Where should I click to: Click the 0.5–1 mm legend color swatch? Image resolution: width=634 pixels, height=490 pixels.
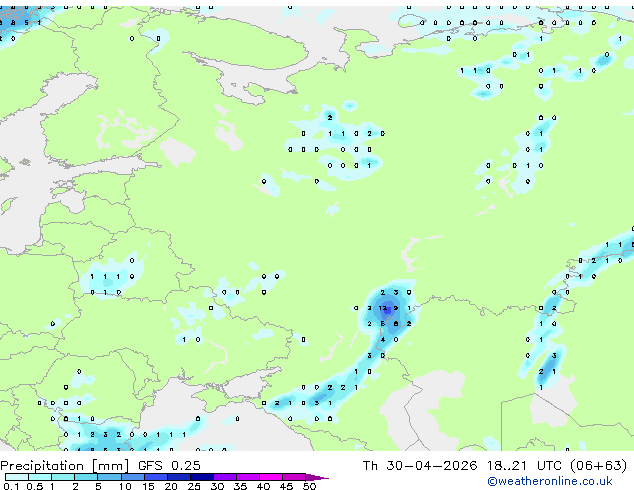pos(40,477)
